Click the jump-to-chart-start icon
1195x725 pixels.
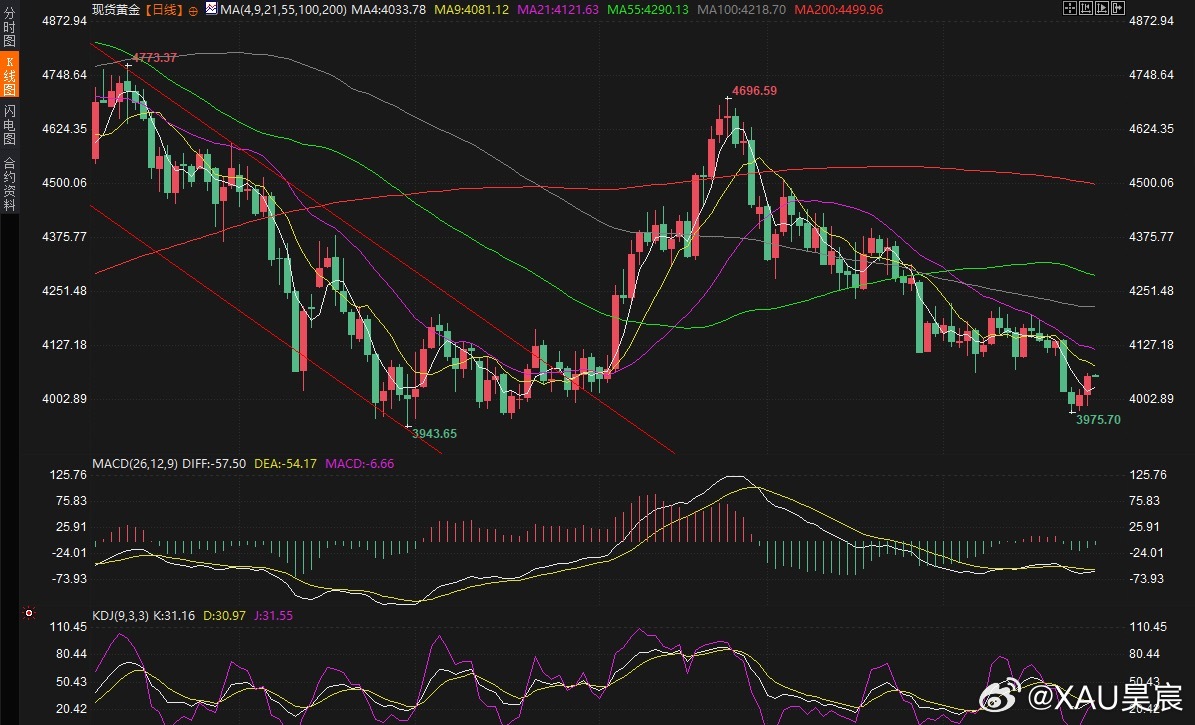(x=1086, y=8)
